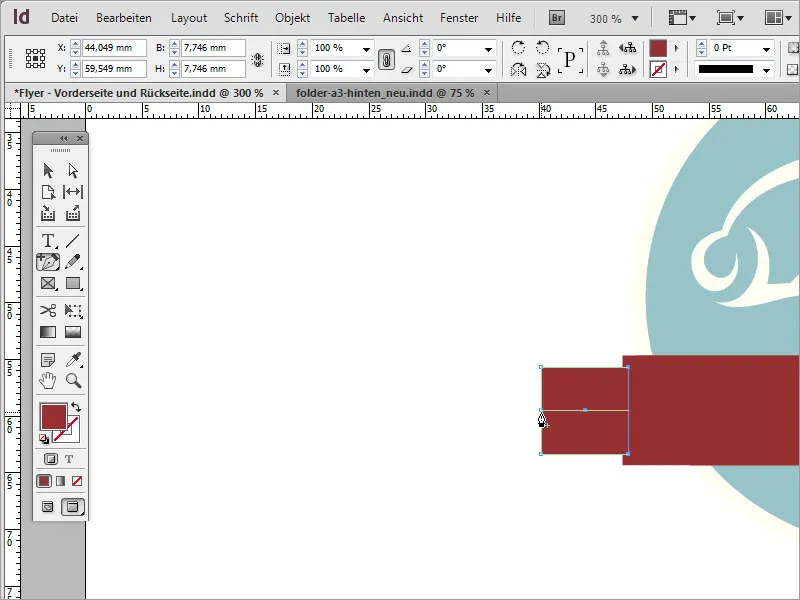Open stroke style dropdown
Screen dimensions: 800x600
click(x=766, y=70)
